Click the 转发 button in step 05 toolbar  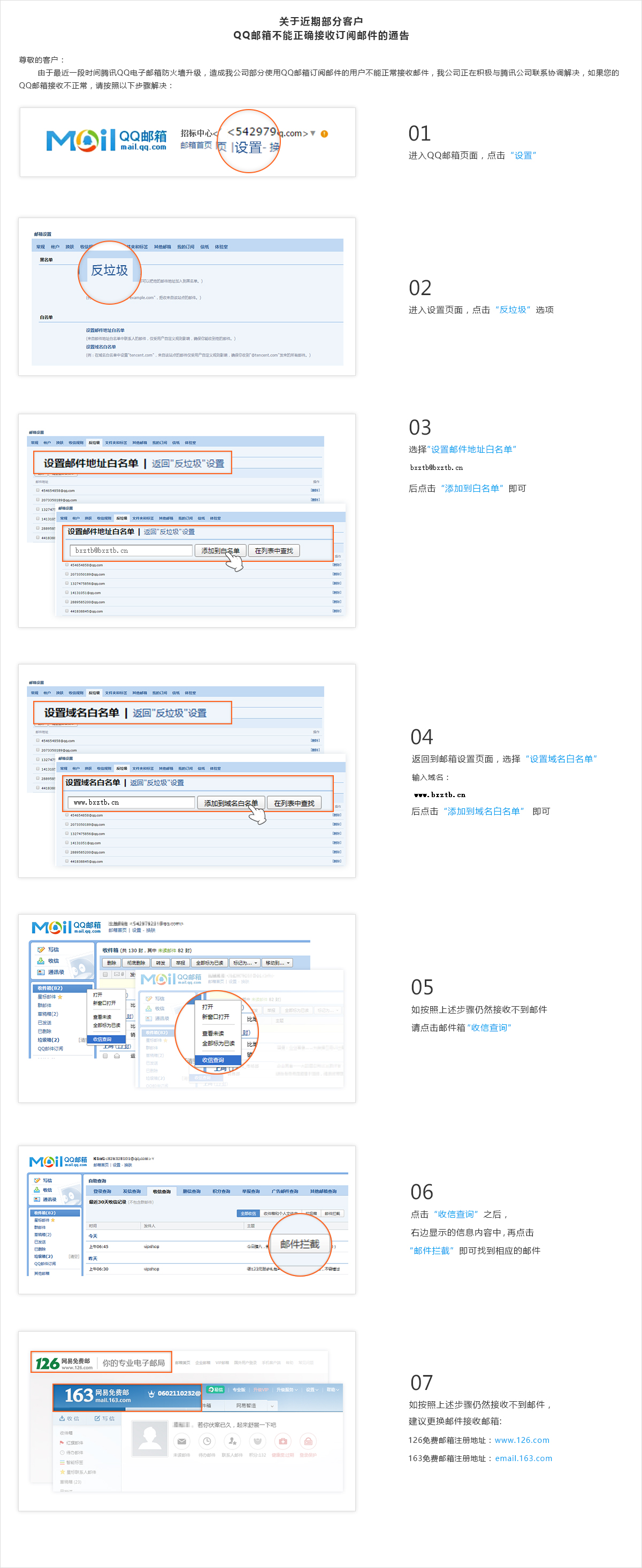pyautogui.click(x=160, y=963)
